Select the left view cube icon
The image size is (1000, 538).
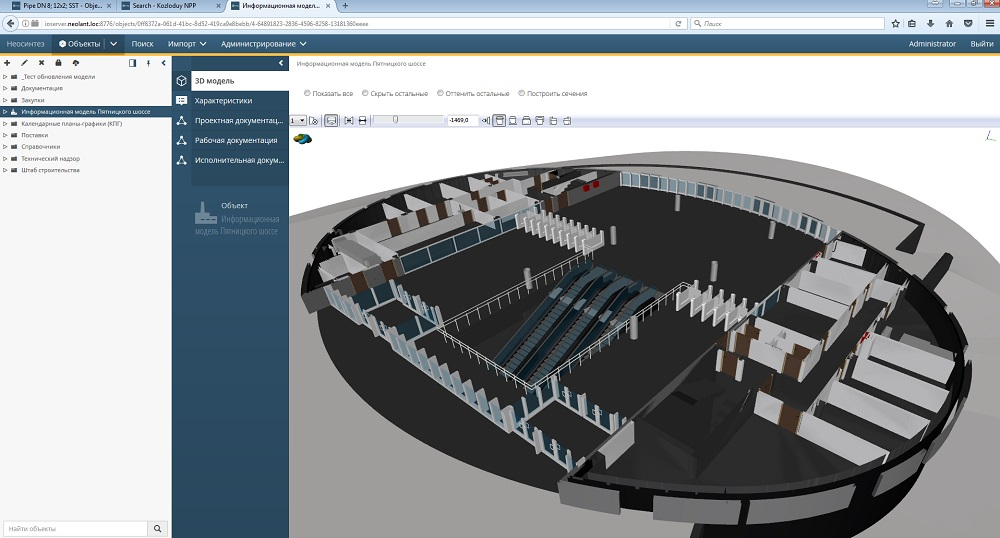pyautogui.click(x=553, y=120)
